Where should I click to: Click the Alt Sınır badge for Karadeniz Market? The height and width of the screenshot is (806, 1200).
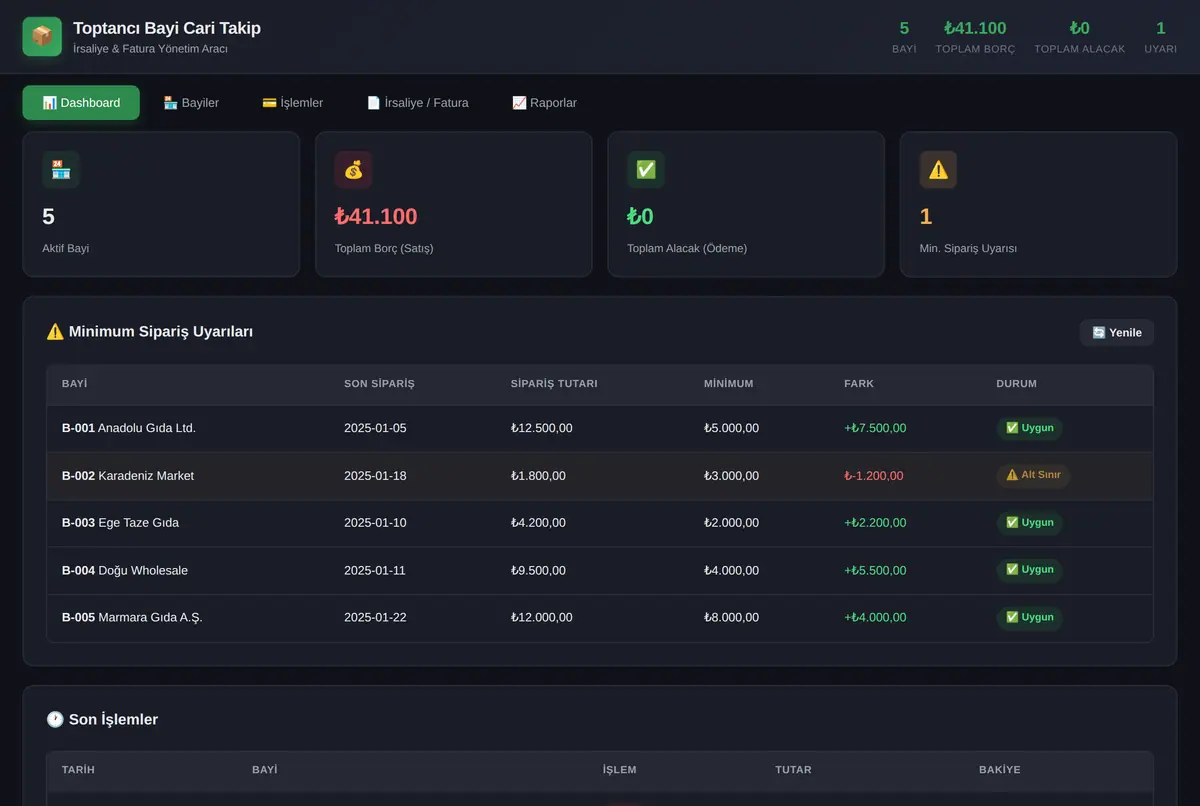(1033, 476)
